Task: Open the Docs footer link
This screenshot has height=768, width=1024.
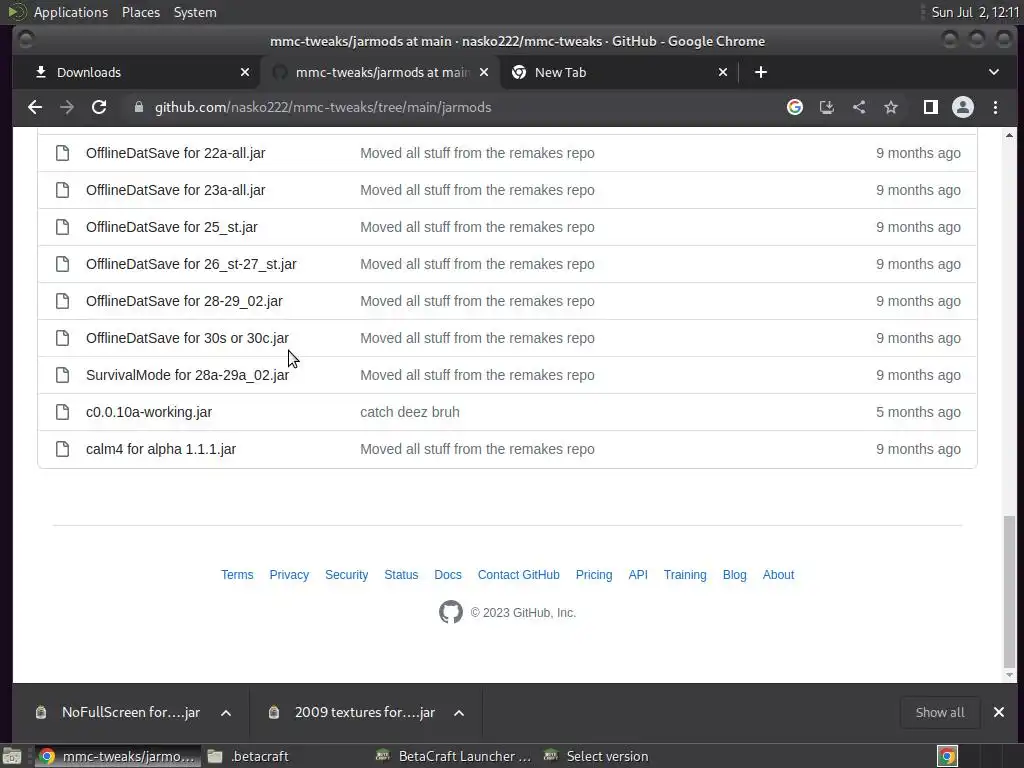Action: point(448,575)
